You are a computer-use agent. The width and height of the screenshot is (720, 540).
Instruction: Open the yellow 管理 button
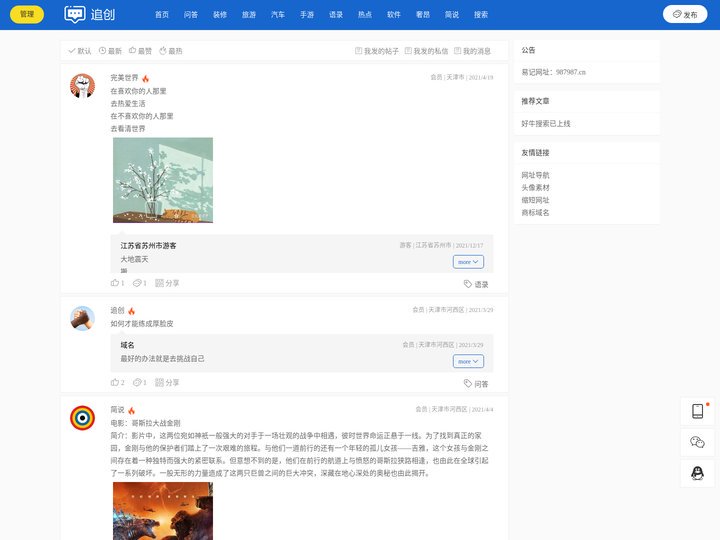(27, 14)
